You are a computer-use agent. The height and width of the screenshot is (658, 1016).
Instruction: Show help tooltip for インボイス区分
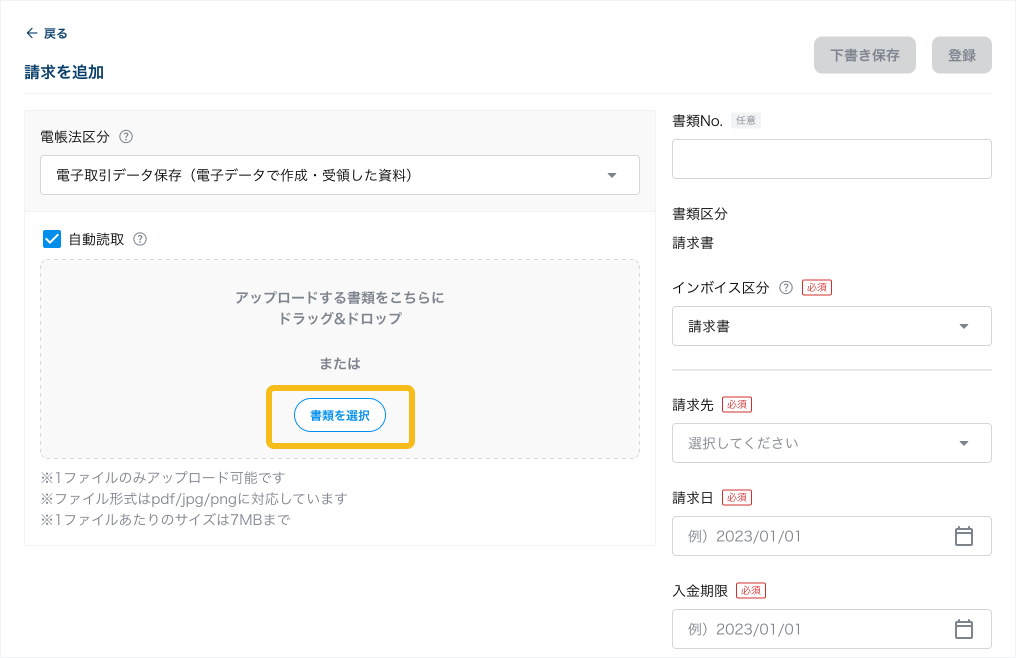click(786, 287)
